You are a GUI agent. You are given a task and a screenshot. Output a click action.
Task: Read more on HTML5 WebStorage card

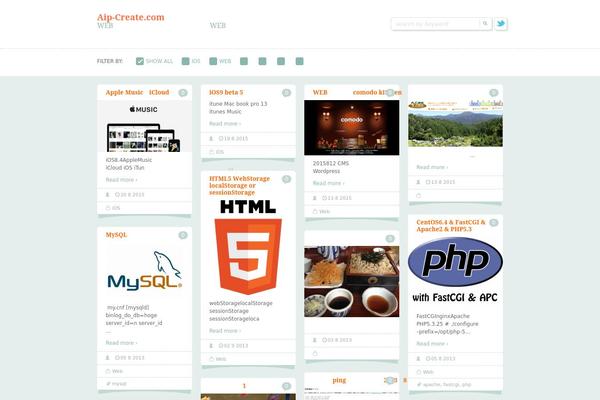225,331
